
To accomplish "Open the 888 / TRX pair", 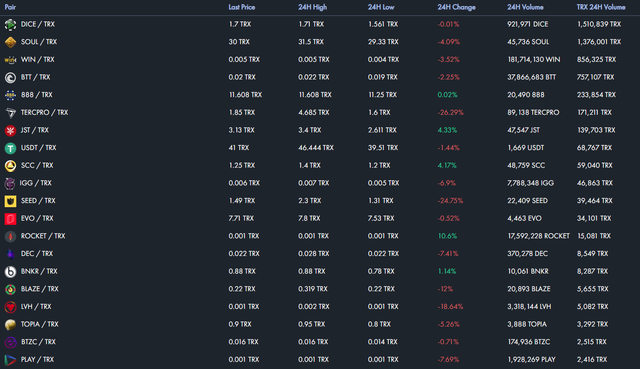I will pyautogui.click(x=37, y=94).
